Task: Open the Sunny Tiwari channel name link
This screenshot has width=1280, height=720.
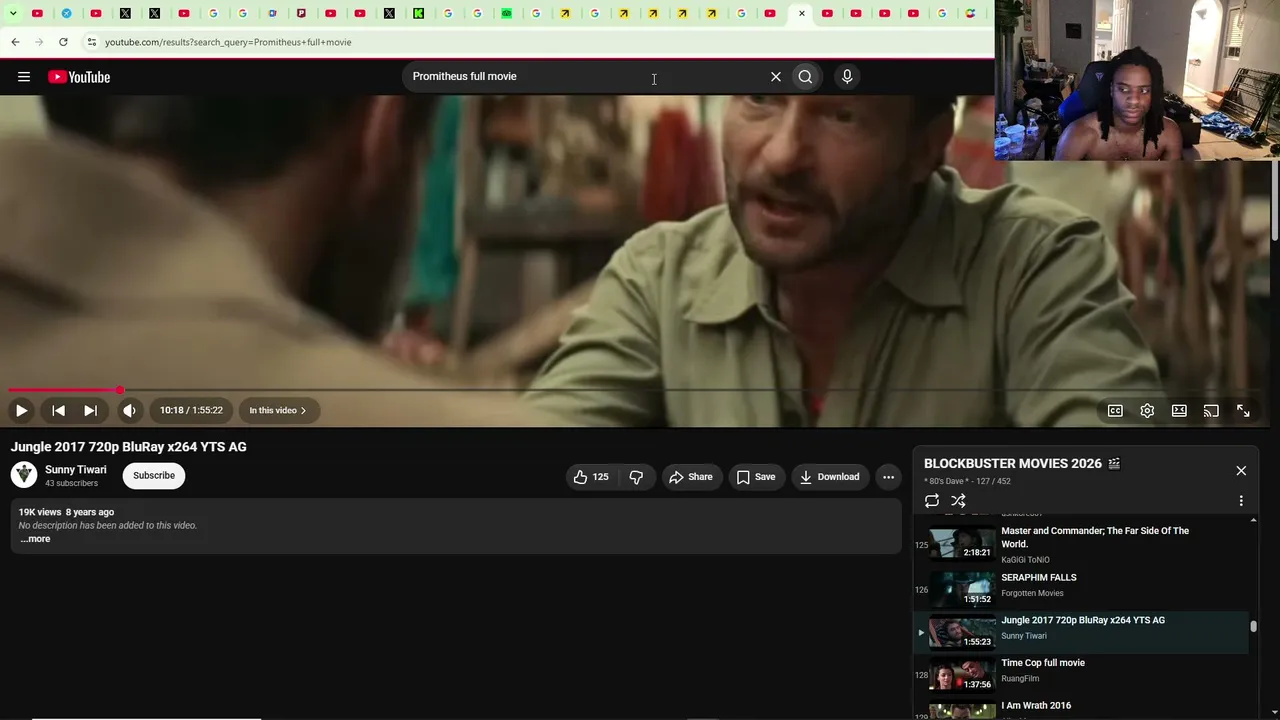Action: (76, 470)
